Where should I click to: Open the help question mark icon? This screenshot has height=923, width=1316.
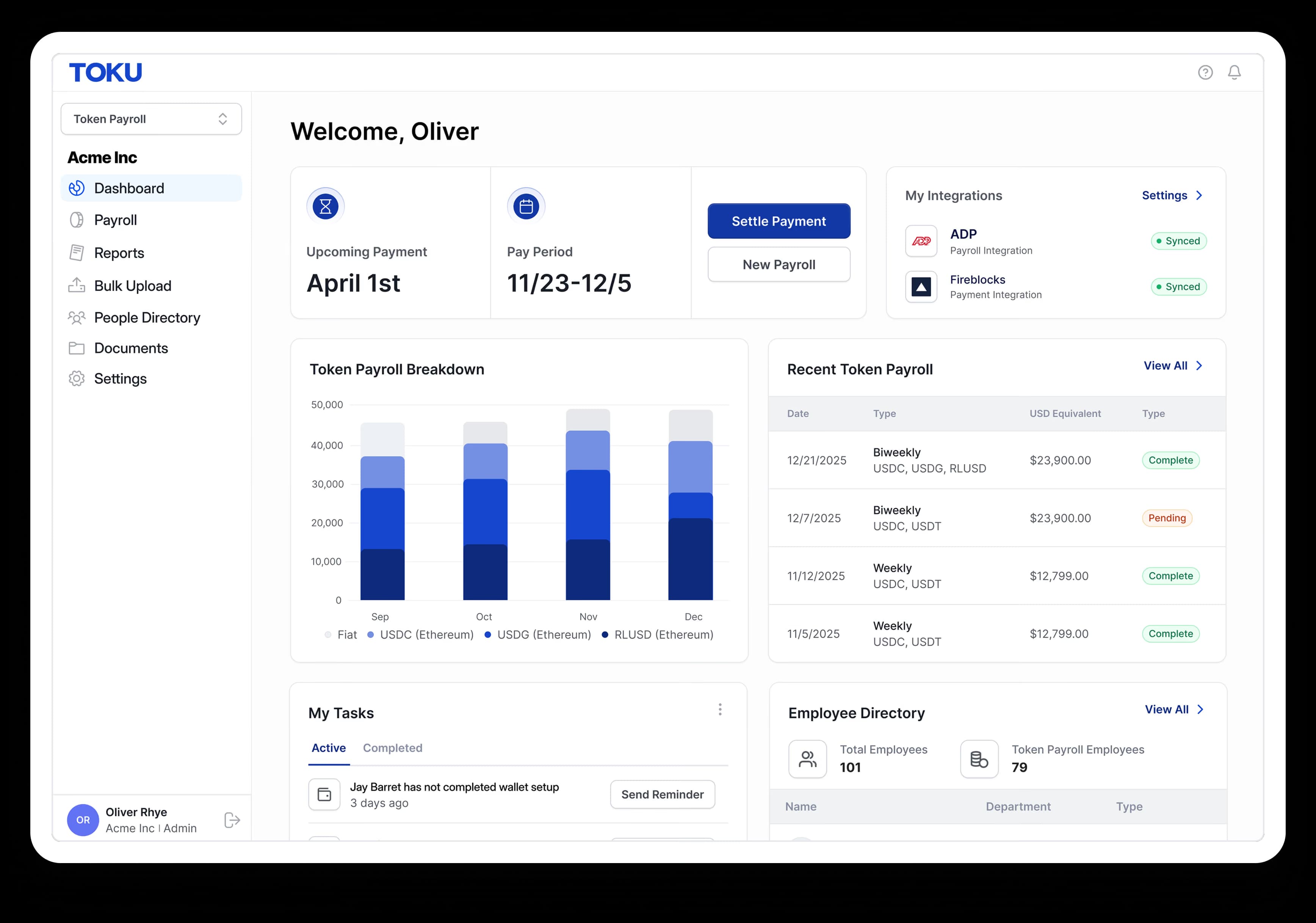click(1205, 72)
